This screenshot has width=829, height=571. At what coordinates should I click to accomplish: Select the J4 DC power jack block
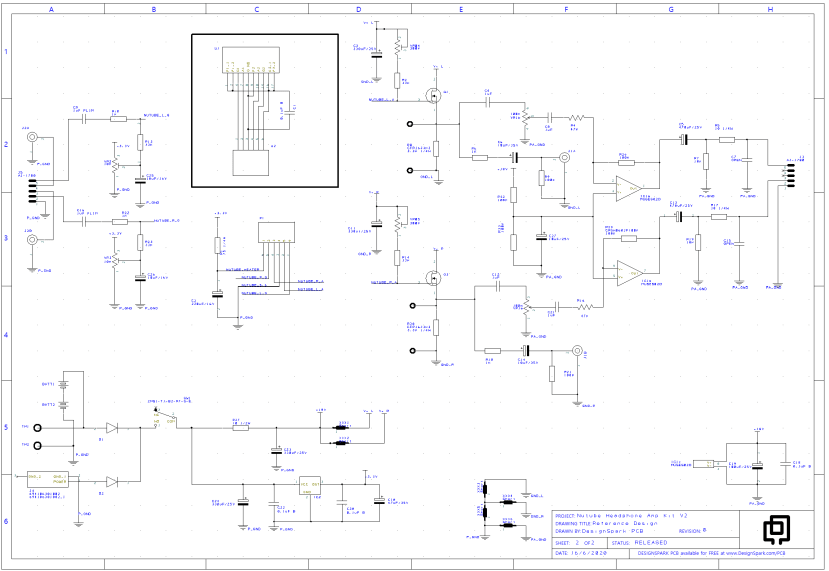point(48,480)
